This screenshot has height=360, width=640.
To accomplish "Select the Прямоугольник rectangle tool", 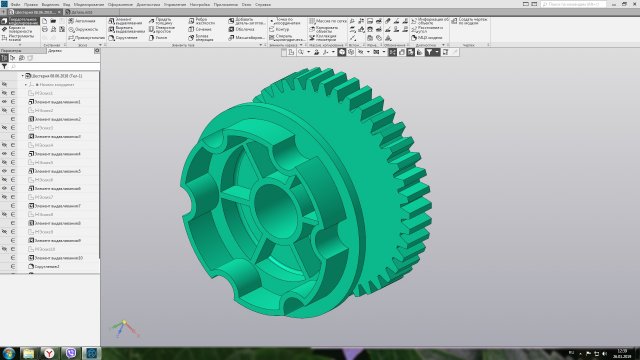I will pos(86,38).
